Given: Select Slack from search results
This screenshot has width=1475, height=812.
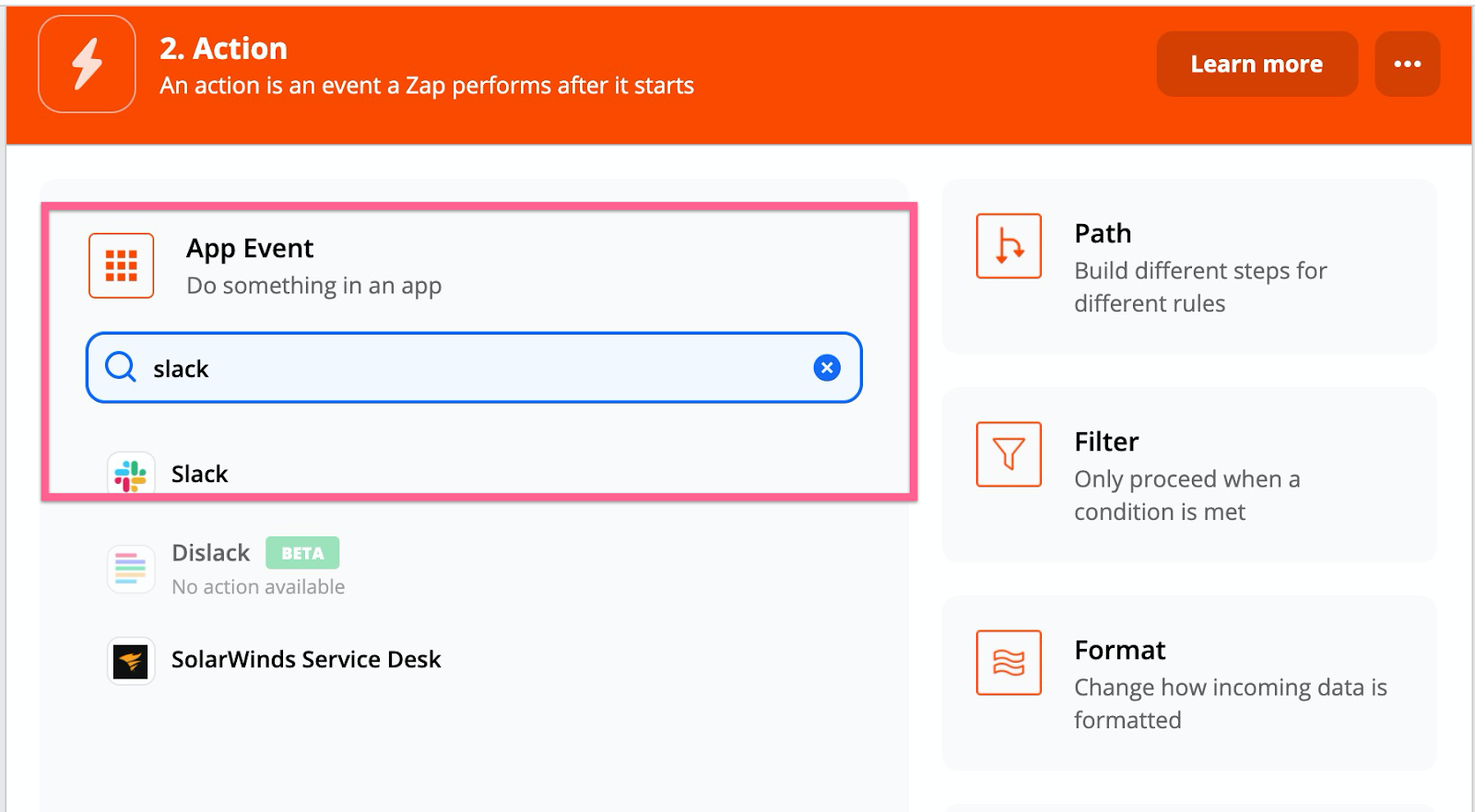Looking at the screenshot, I should (x=200, y=474).
